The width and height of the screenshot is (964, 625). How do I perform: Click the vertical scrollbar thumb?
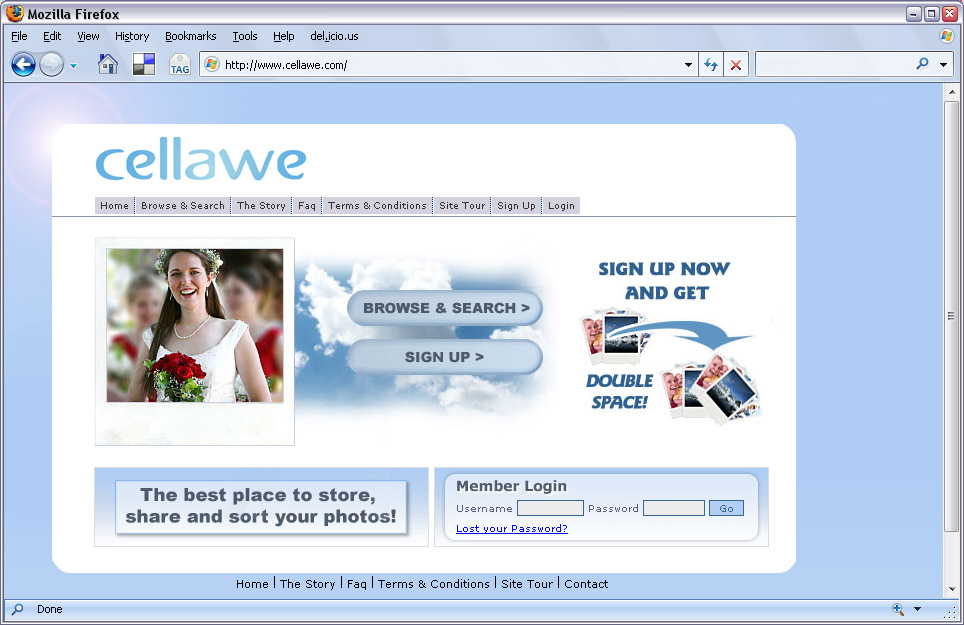pyautogui.click(x=952, y=316)
